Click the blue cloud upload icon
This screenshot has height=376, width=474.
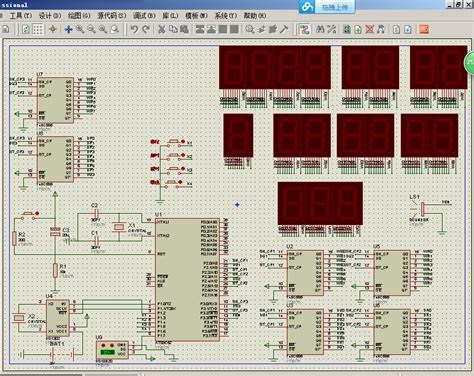[307, 7]
